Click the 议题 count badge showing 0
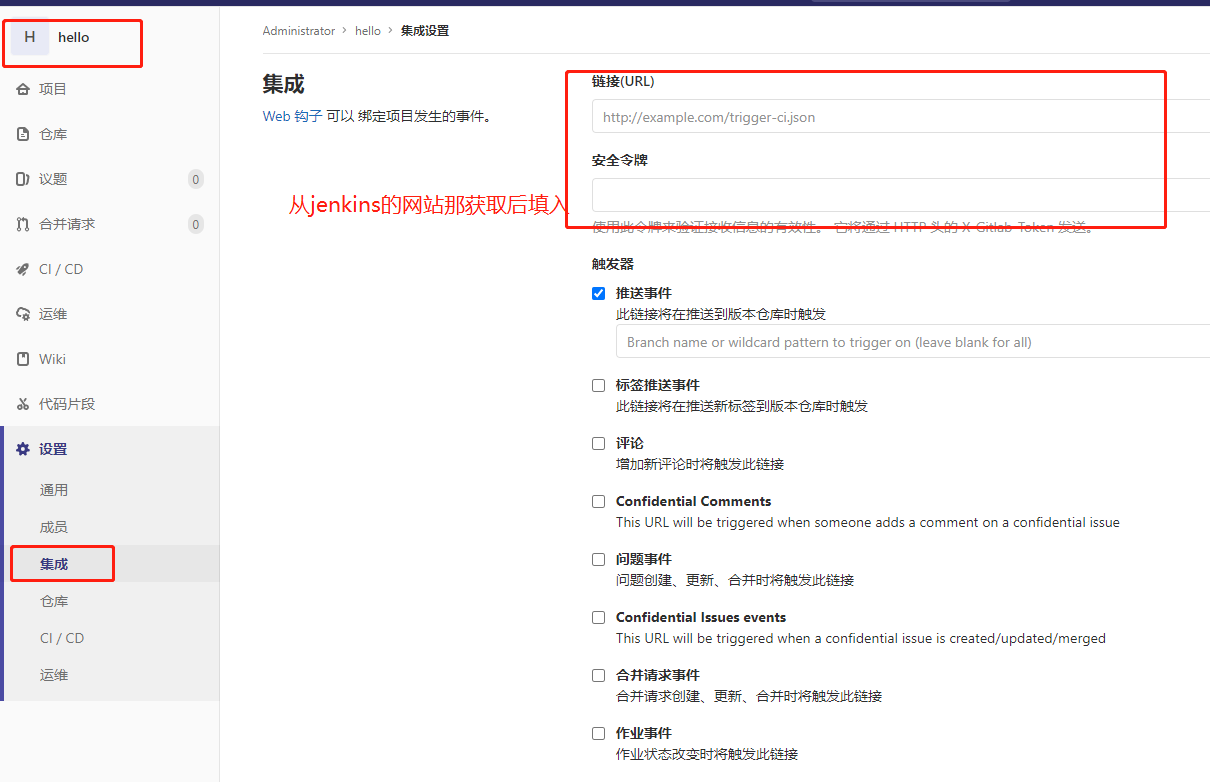Viewport: 1210px width, 782px height. click(x=196, y=180)
